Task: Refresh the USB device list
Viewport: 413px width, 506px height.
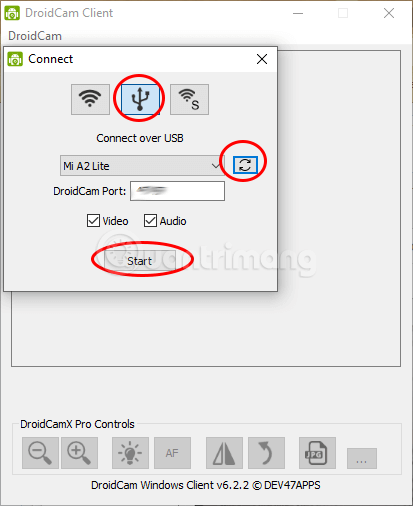Action: click(245, 165)
